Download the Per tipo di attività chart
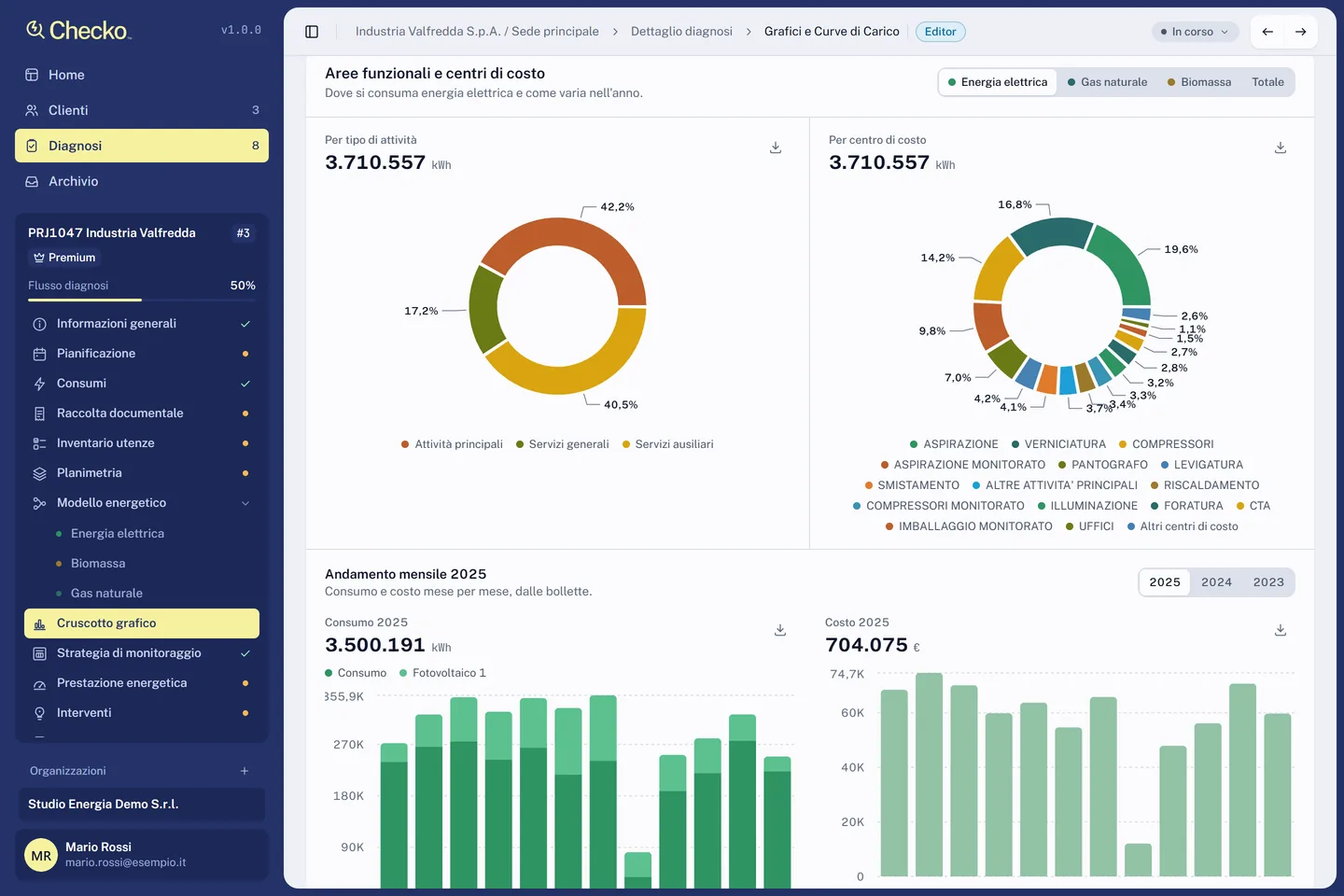 click(x=776, y=147)
